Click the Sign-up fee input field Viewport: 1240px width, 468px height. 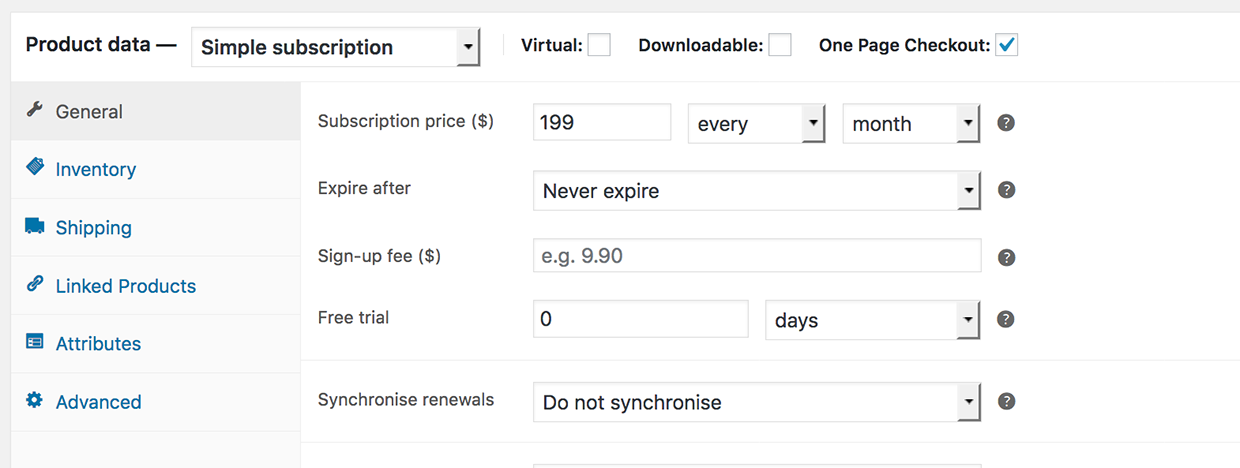click(x=756, y=256)
